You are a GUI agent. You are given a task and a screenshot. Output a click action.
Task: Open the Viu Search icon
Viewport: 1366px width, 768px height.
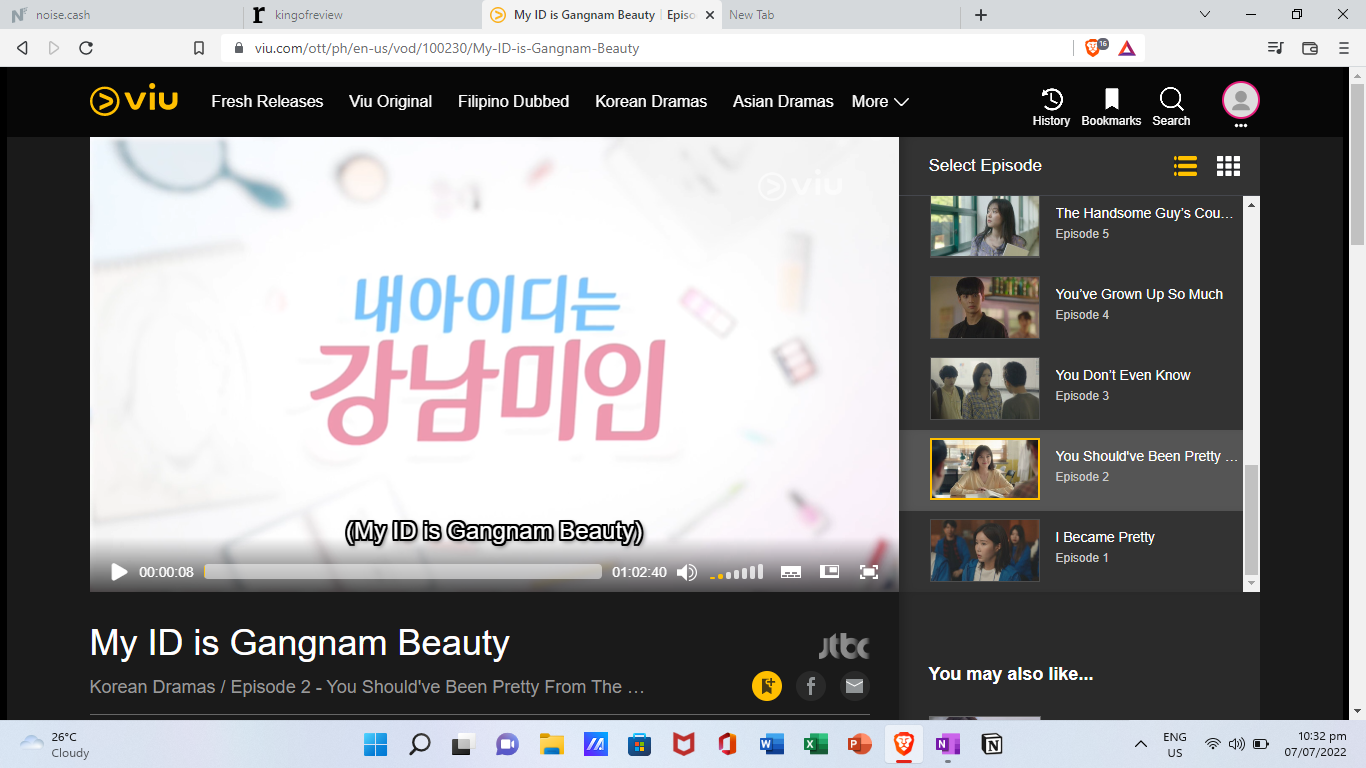1171,107
